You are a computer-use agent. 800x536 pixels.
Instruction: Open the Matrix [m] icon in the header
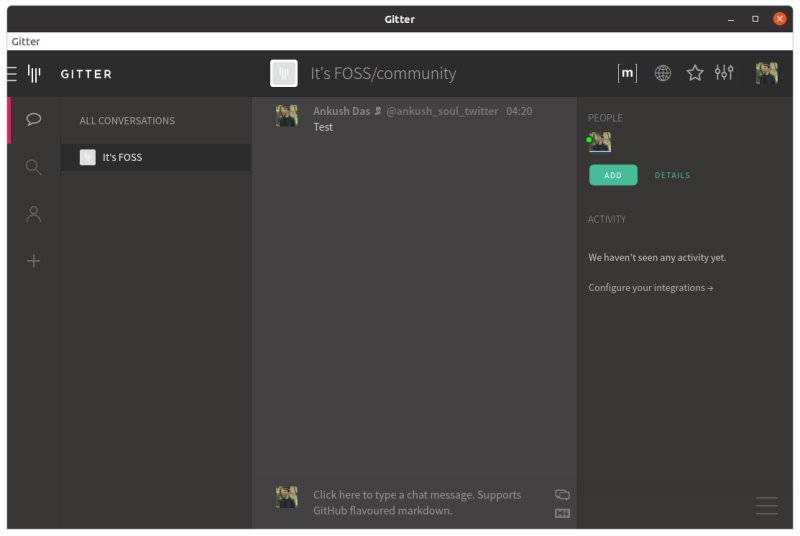[627, 73]
